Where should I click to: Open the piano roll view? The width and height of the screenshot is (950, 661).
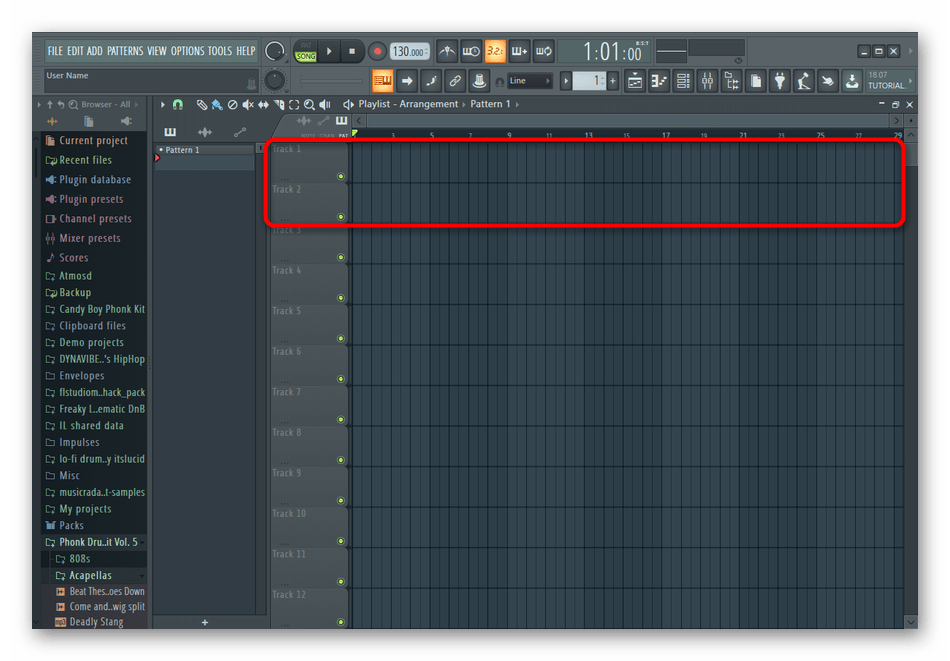659,81
